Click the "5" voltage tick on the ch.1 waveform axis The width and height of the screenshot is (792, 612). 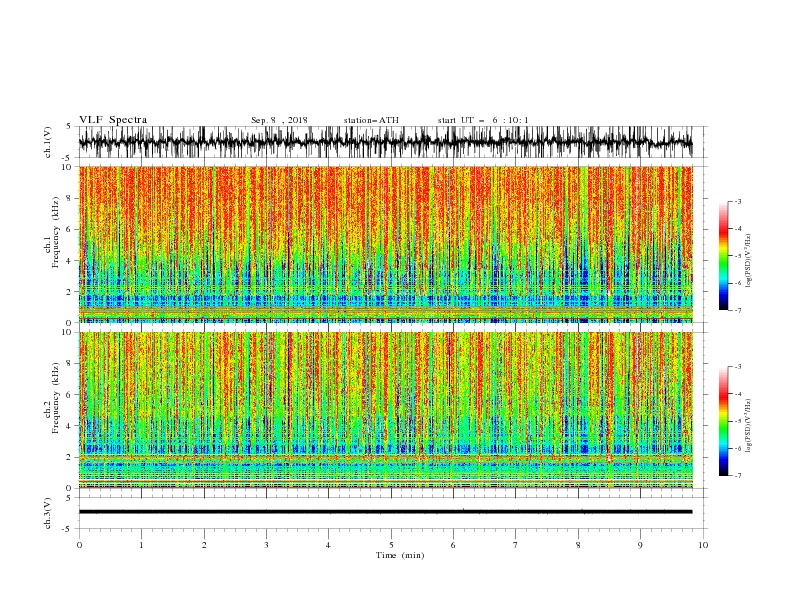69,126
